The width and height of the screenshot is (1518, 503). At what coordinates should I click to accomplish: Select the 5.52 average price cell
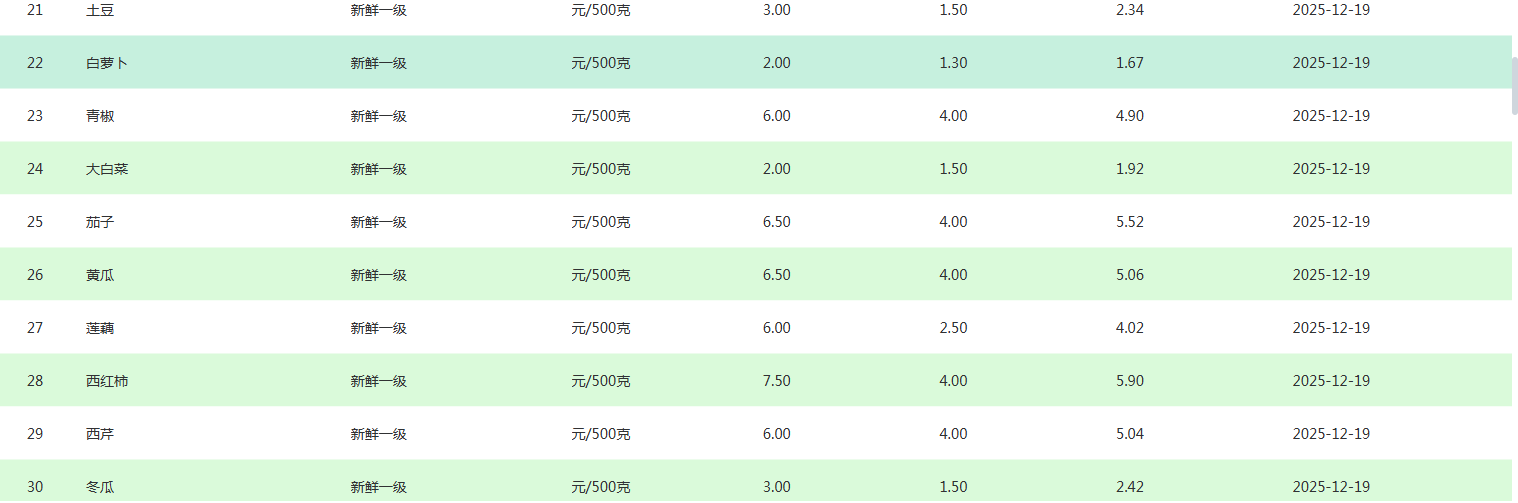[x=1130, y=222]
